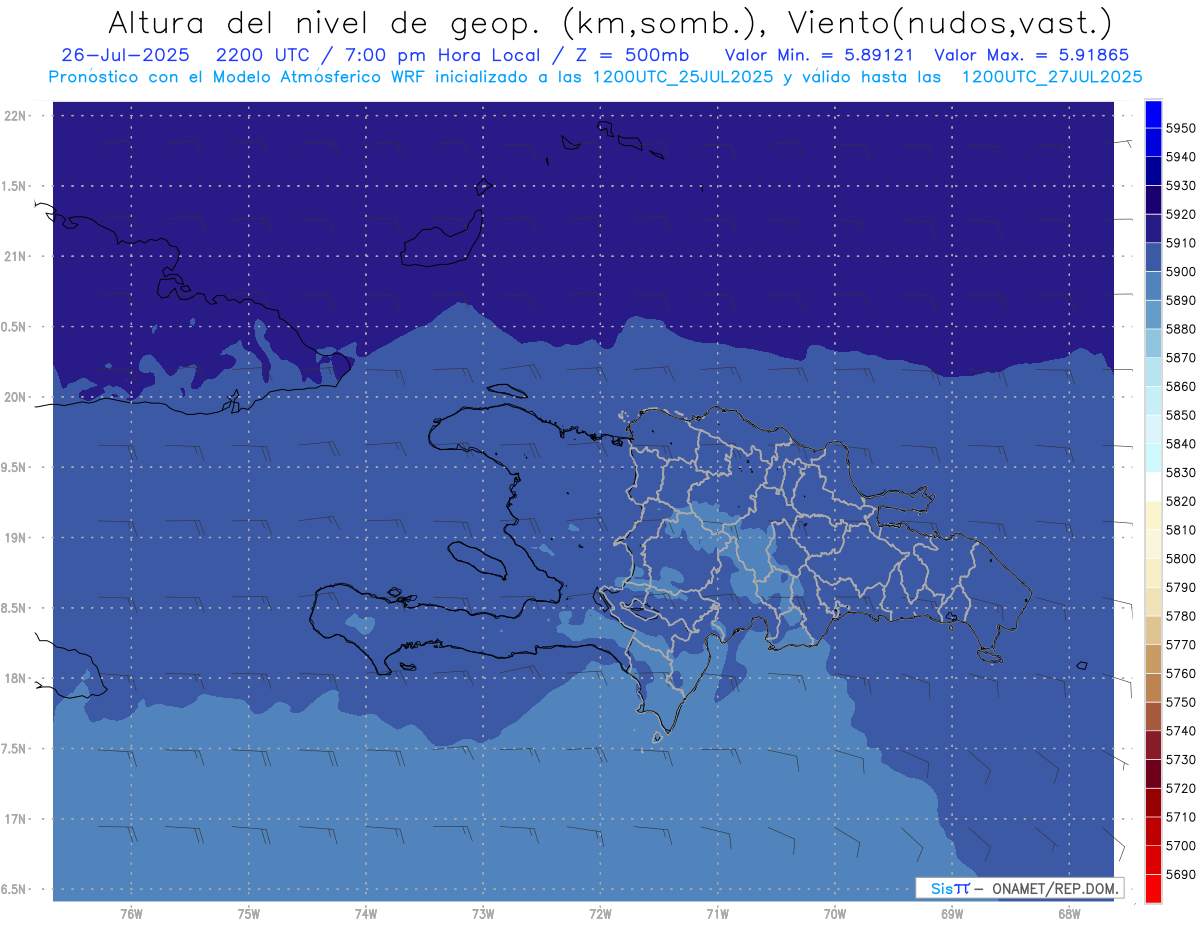Viewport: 1200px width, 927px height.
Task: Click the bright blue swatch atop the color bar
Action: [x=1153, y=113]
